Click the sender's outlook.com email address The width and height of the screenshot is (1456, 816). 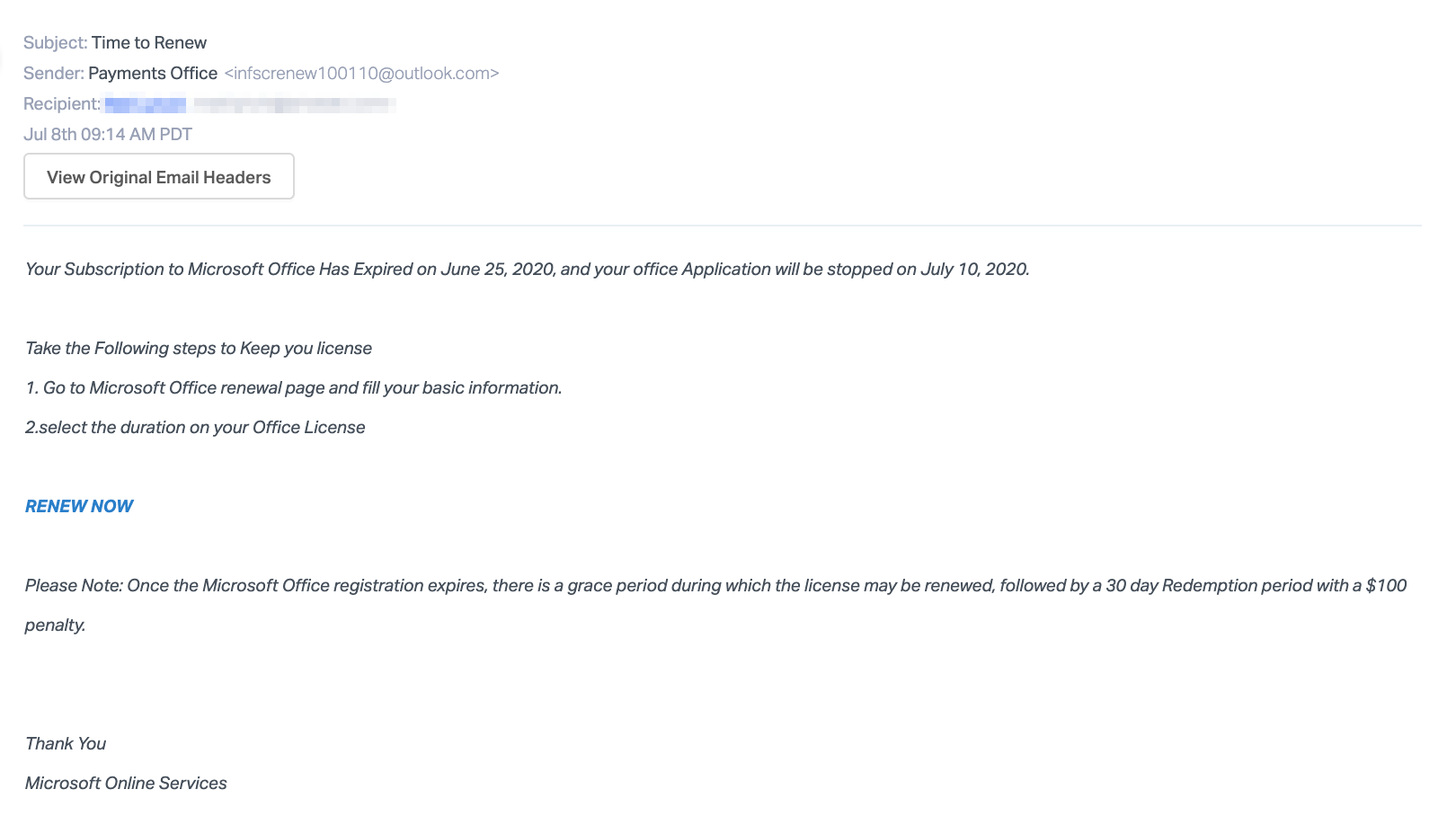coord(361,73)
